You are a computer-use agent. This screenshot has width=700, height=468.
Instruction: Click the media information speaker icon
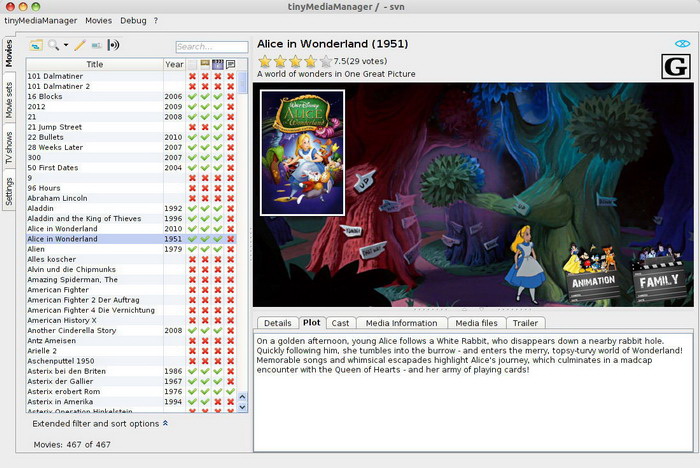[113, 45]
